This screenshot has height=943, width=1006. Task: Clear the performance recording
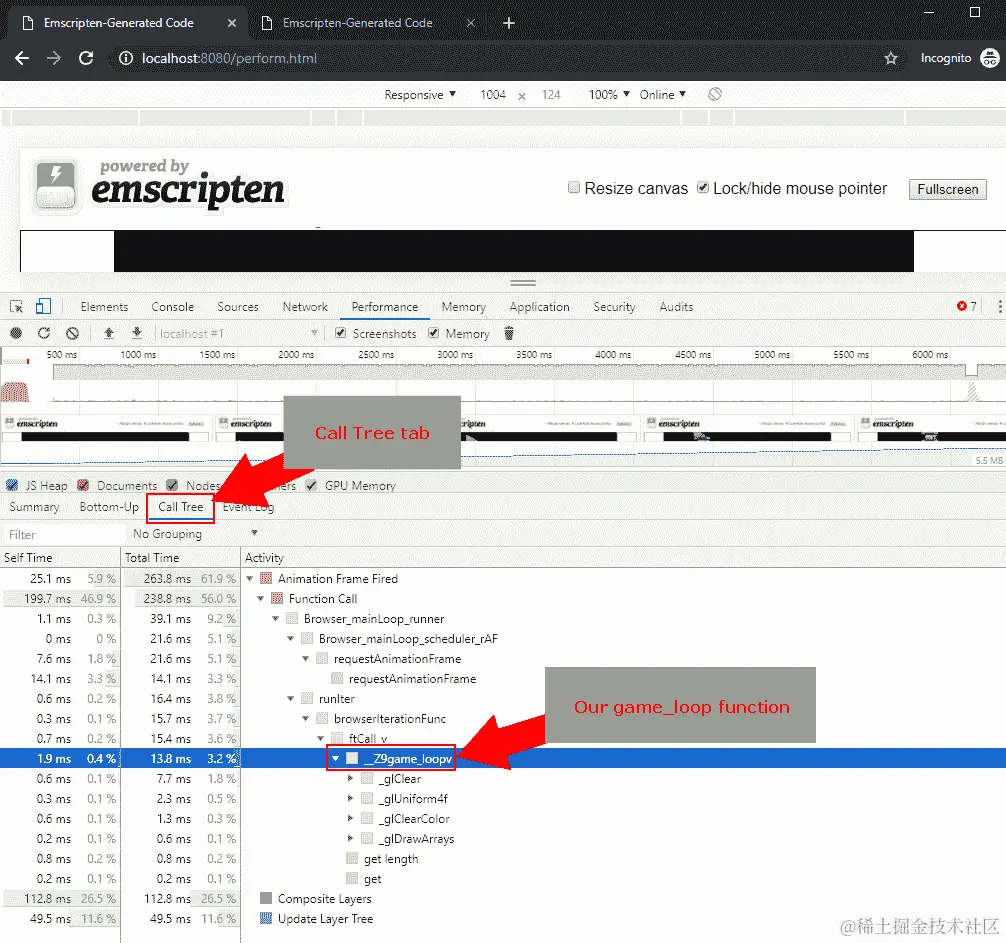[x=72, y=333]
